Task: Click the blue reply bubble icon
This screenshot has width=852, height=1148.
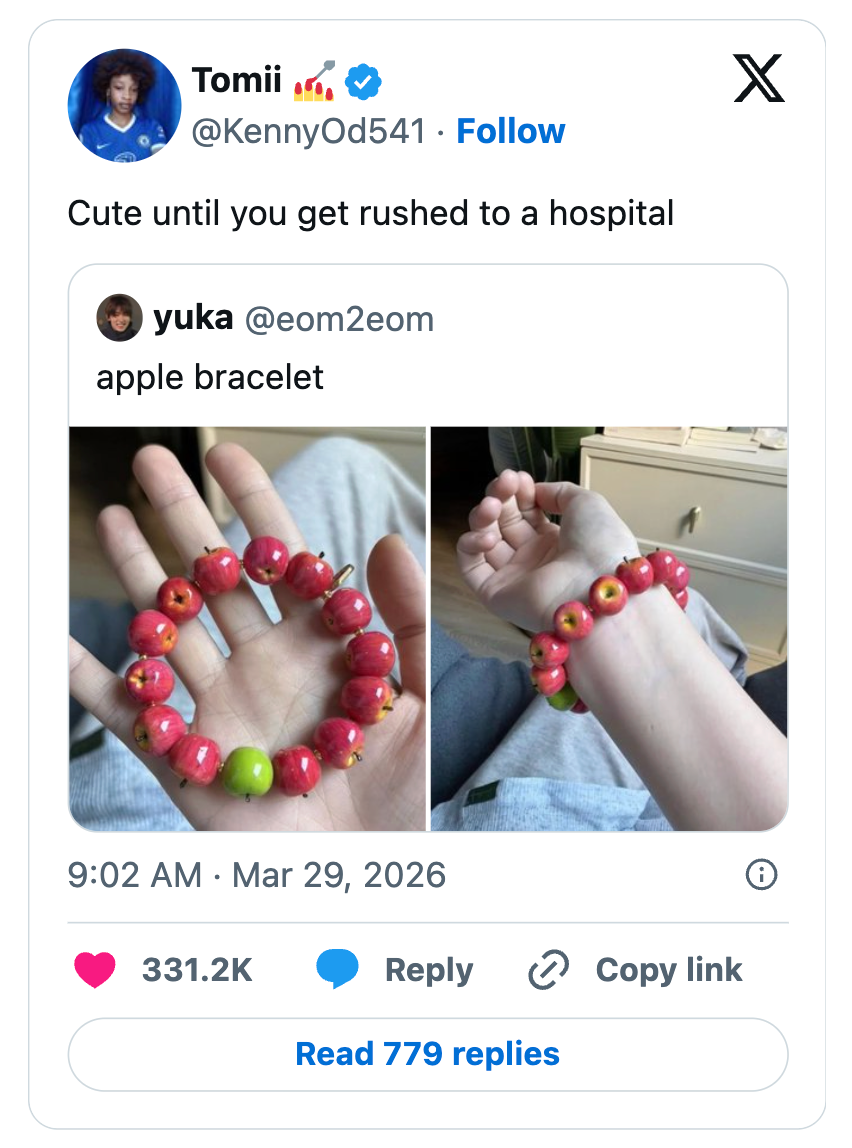Action: (x=337, y=969)
